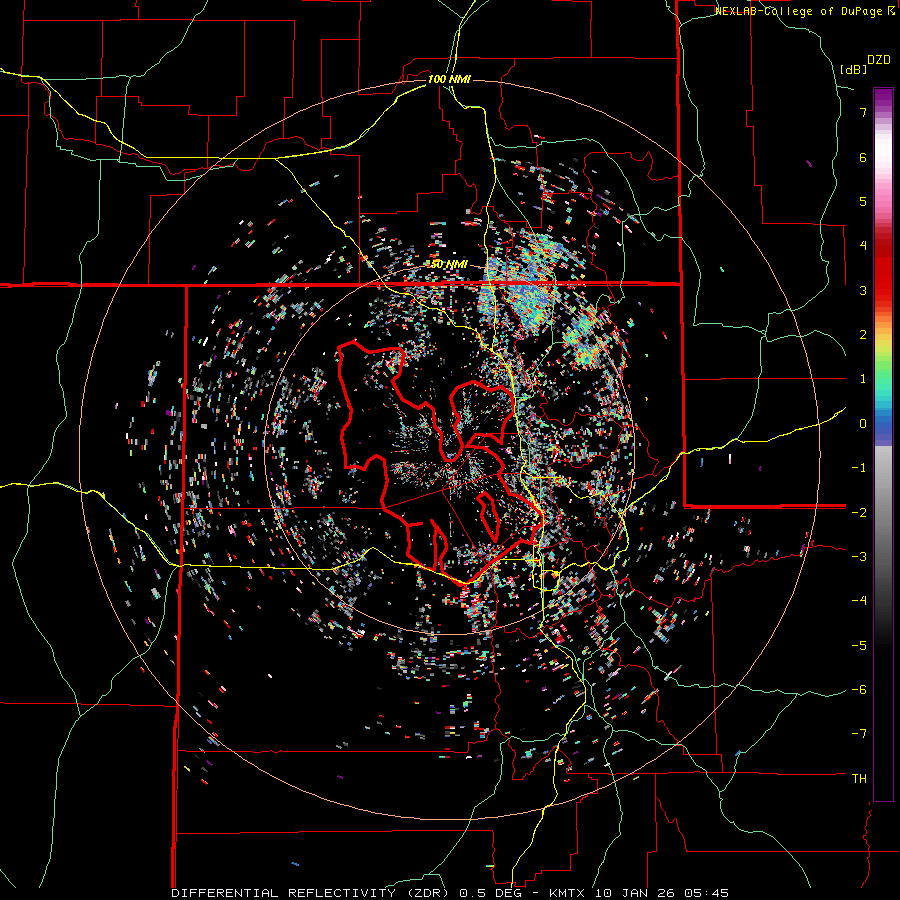
Task: Click the -7 value on color scale
Action: [x=859, y=734]
